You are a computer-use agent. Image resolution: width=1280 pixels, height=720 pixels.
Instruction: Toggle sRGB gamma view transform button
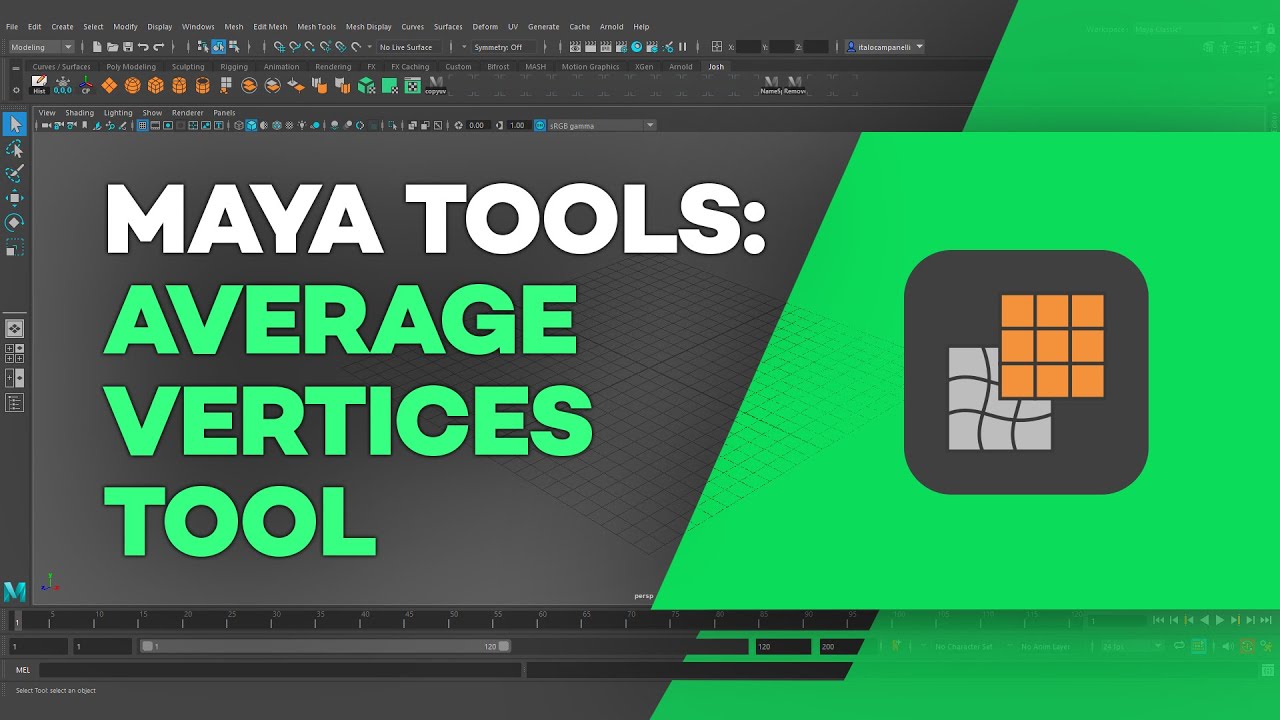point(540,125)
